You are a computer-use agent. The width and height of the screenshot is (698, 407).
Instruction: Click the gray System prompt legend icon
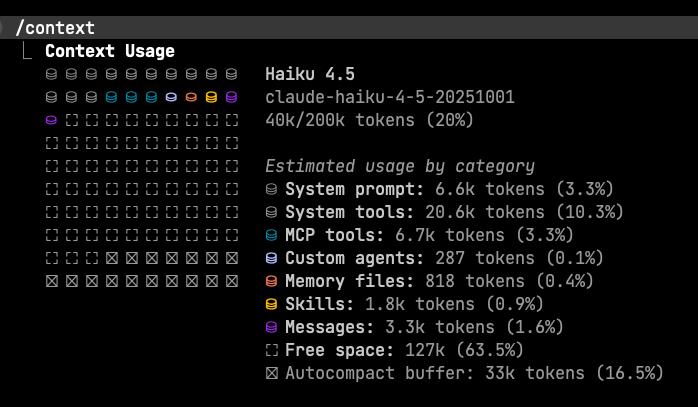tap(272, 189)
